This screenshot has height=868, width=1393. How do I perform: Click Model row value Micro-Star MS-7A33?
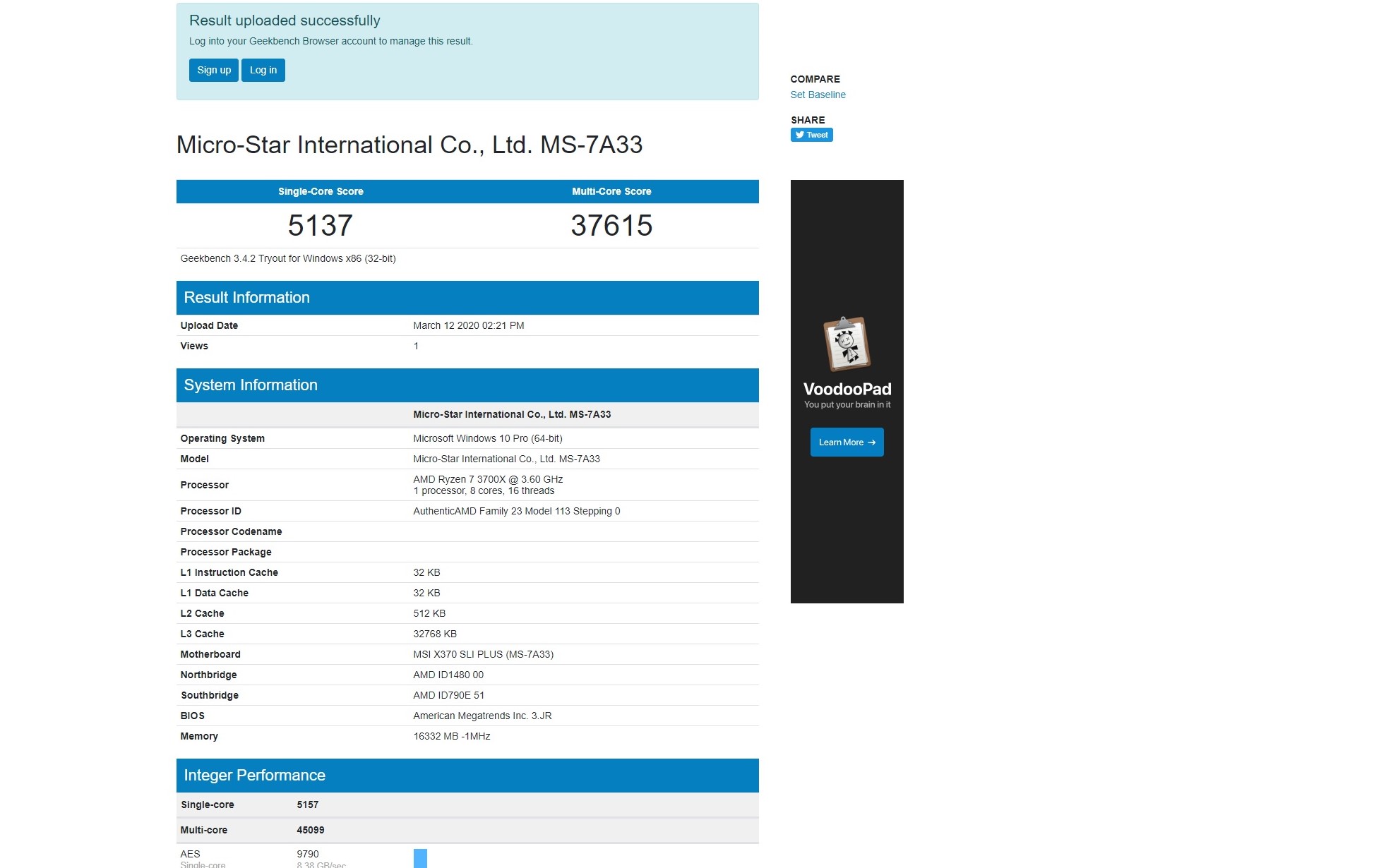click(x=506, y=459)
